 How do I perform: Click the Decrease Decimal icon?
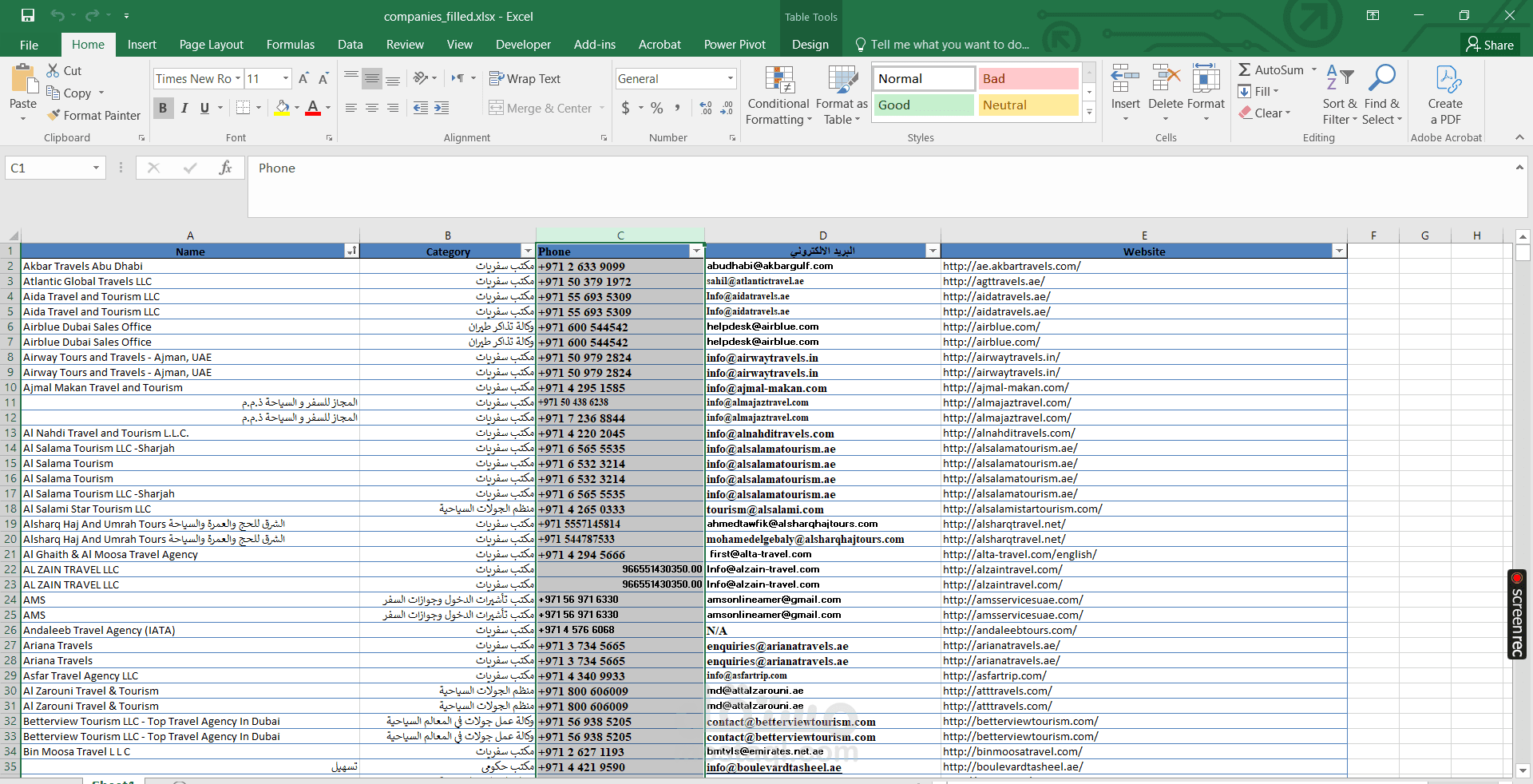pos(727,108)
